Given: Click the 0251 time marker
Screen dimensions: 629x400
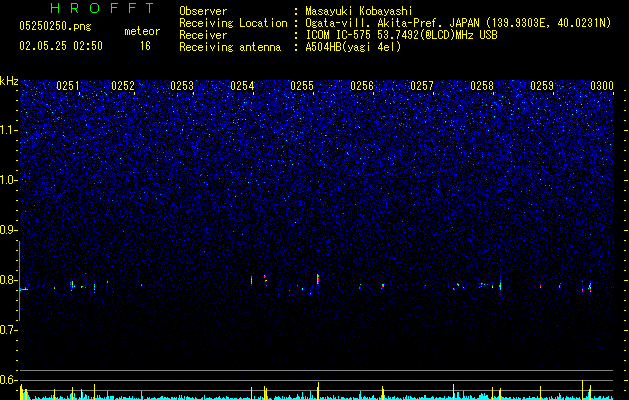Looking at the screenshot, I should pos(68,86).
